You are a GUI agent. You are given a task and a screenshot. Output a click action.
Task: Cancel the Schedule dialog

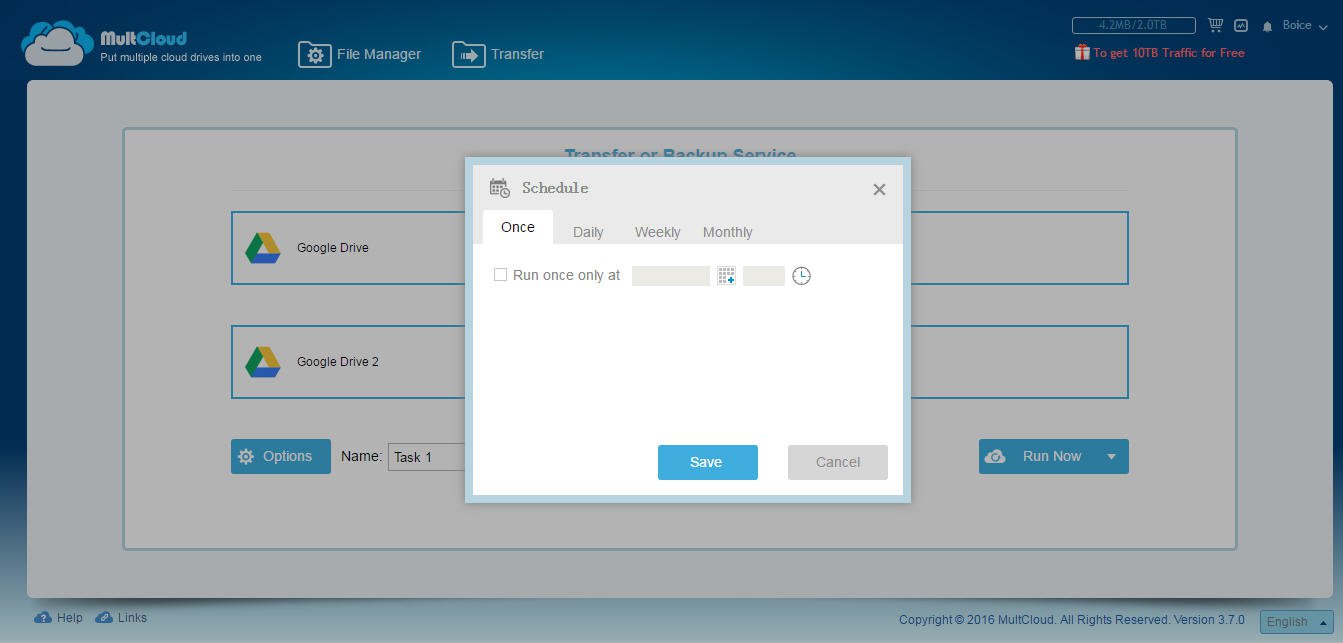[837, 462]
